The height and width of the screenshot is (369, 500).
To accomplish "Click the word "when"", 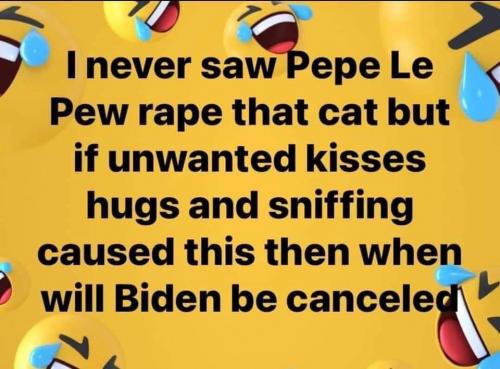I will point(417,250).
